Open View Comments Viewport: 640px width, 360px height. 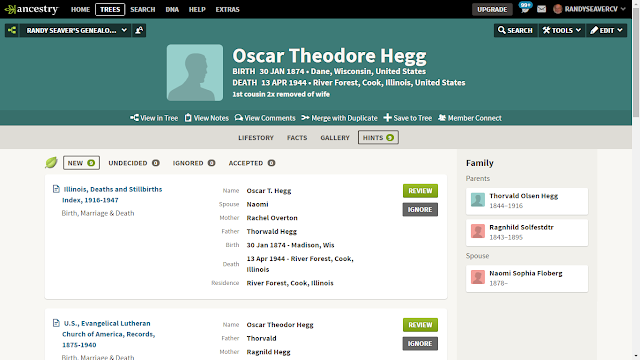pyautogui.click(x=265, y=118)
